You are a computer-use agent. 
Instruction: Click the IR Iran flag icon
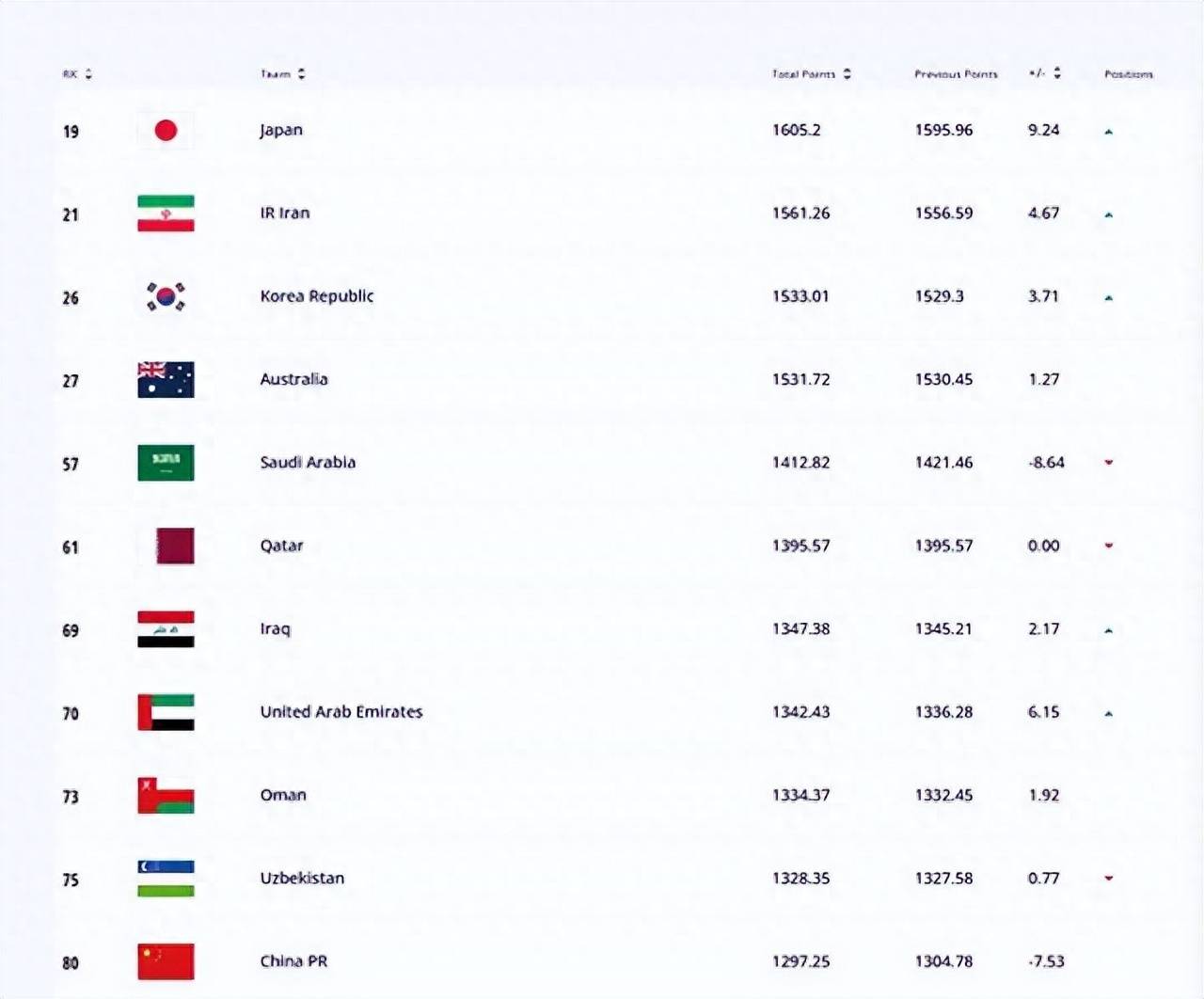(166, 214)
